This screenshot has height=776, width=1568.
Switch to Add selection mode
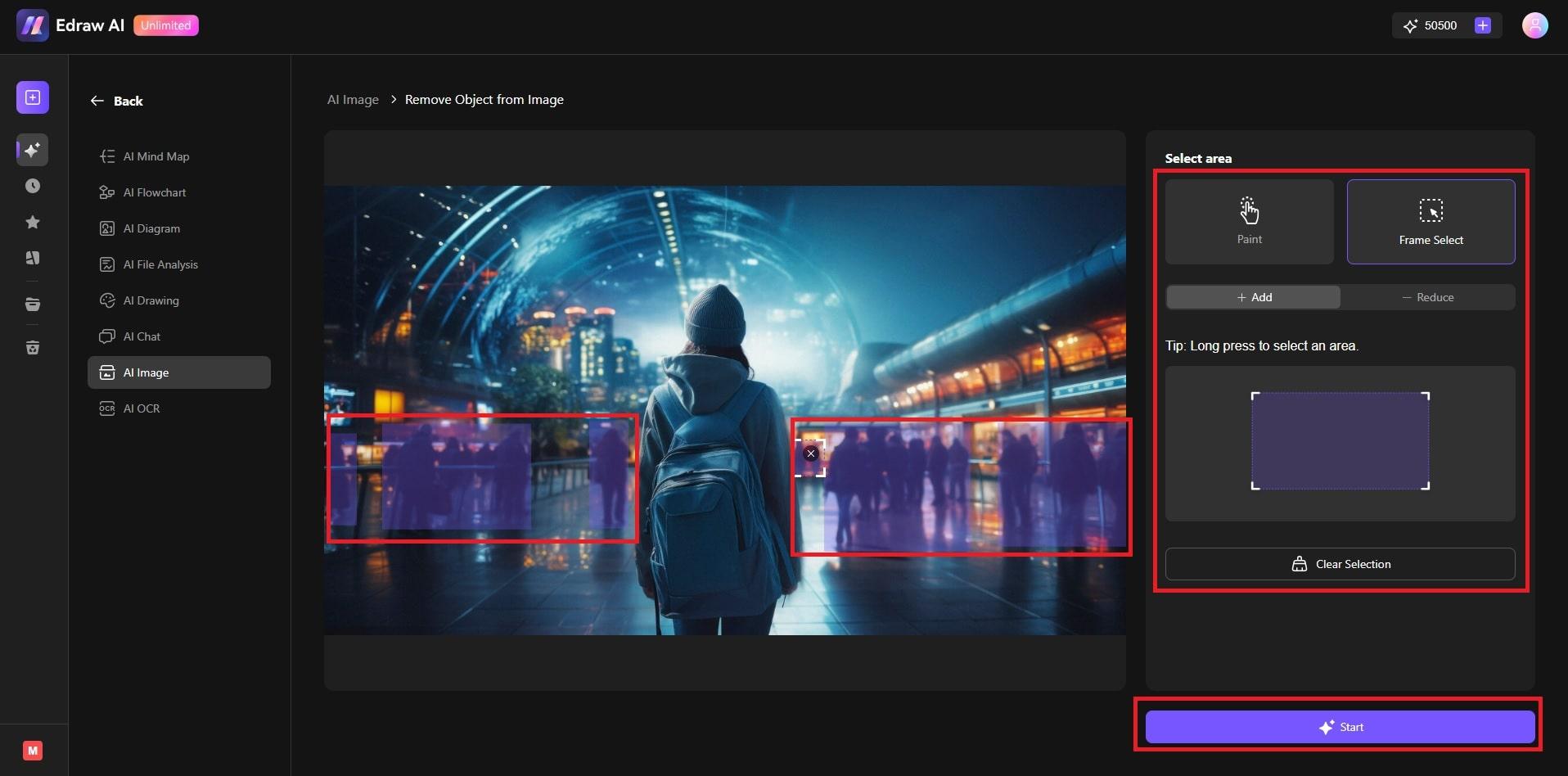(x=1254, y=297)
